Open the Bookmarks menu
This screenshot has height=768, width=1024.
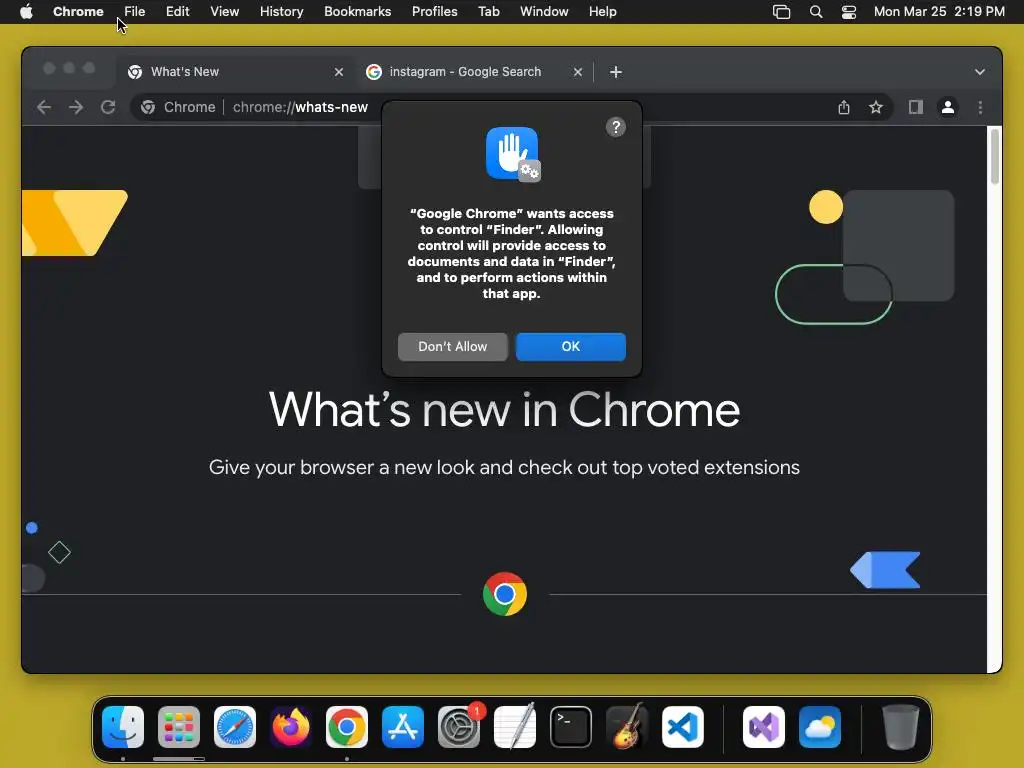point(358,12)
